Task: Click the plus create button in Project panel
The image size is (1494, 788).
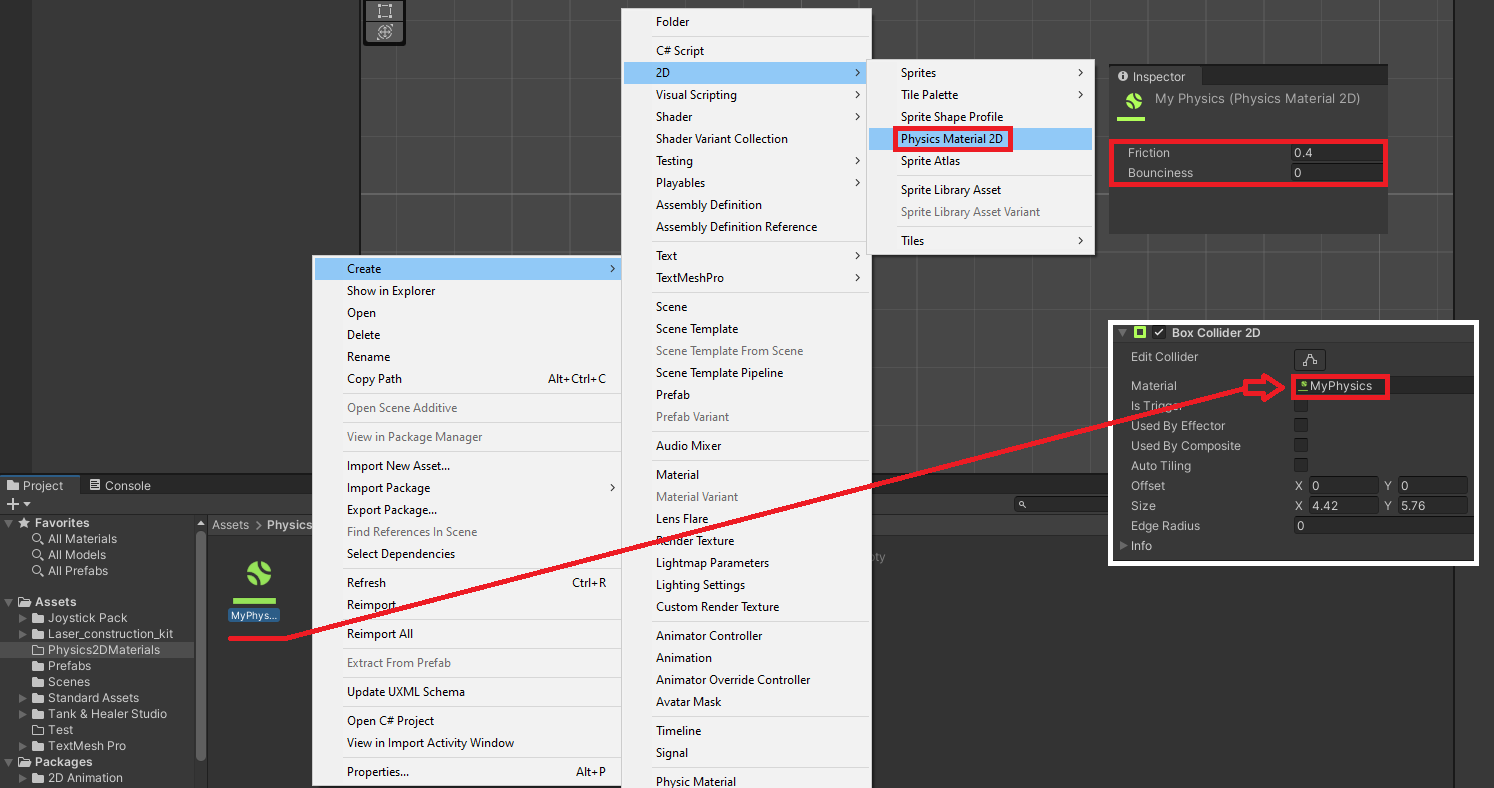Action: tap(12, 504)
